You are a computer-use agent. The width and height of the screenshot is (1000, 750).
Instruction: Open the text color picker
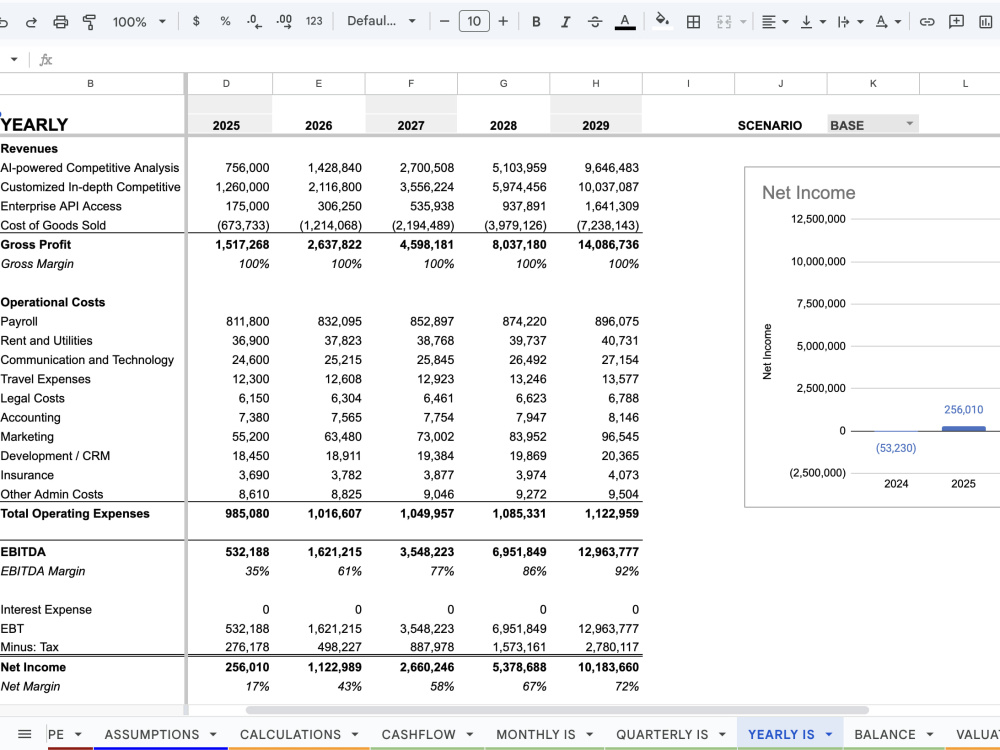click(625, 22)
